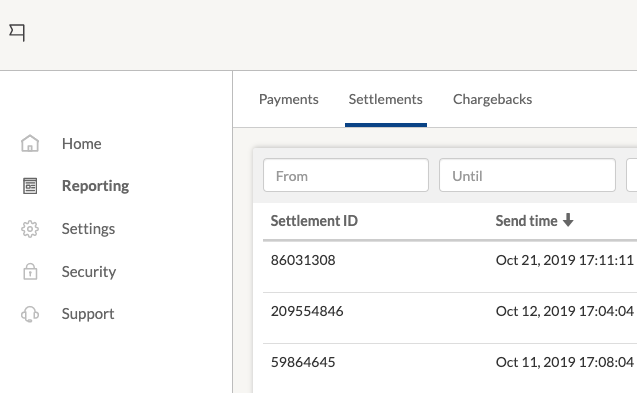This screenshot has width=637, height=393.
Task: Click the Send time sort arrow
Action: tap(568, 220)
